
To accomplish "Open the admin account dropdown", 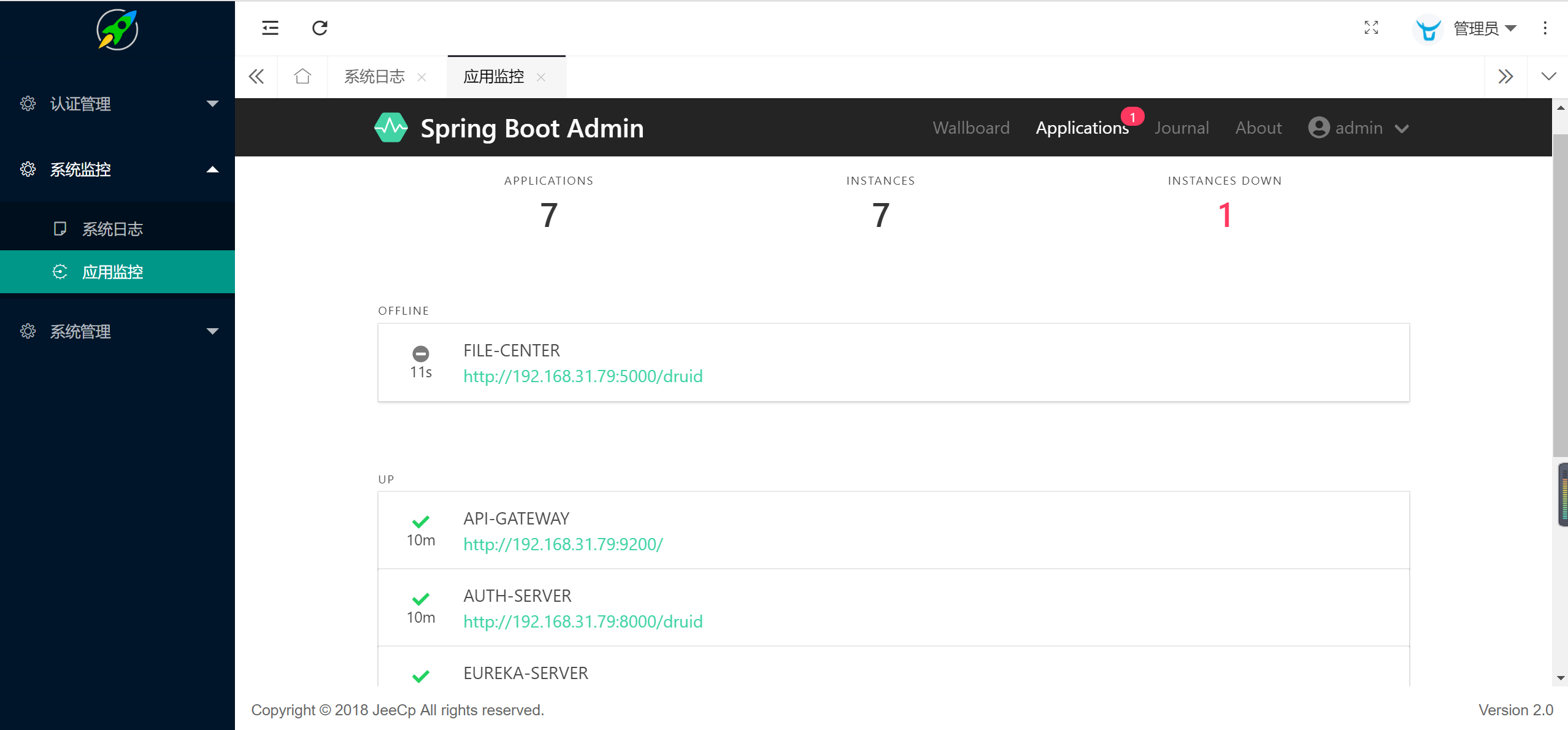I will (1358, 128).
